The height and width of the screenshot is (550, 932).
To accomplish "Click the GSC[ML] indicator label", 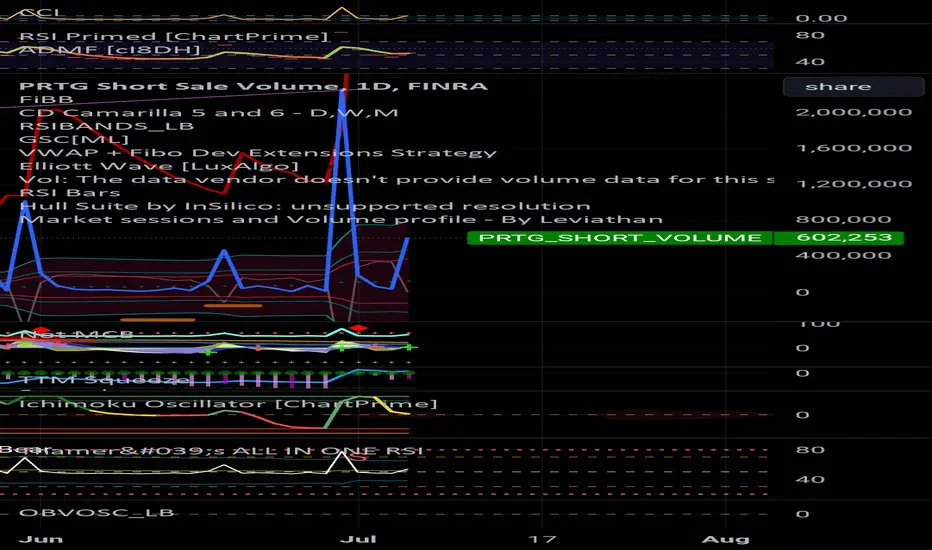I will point(74,139).
